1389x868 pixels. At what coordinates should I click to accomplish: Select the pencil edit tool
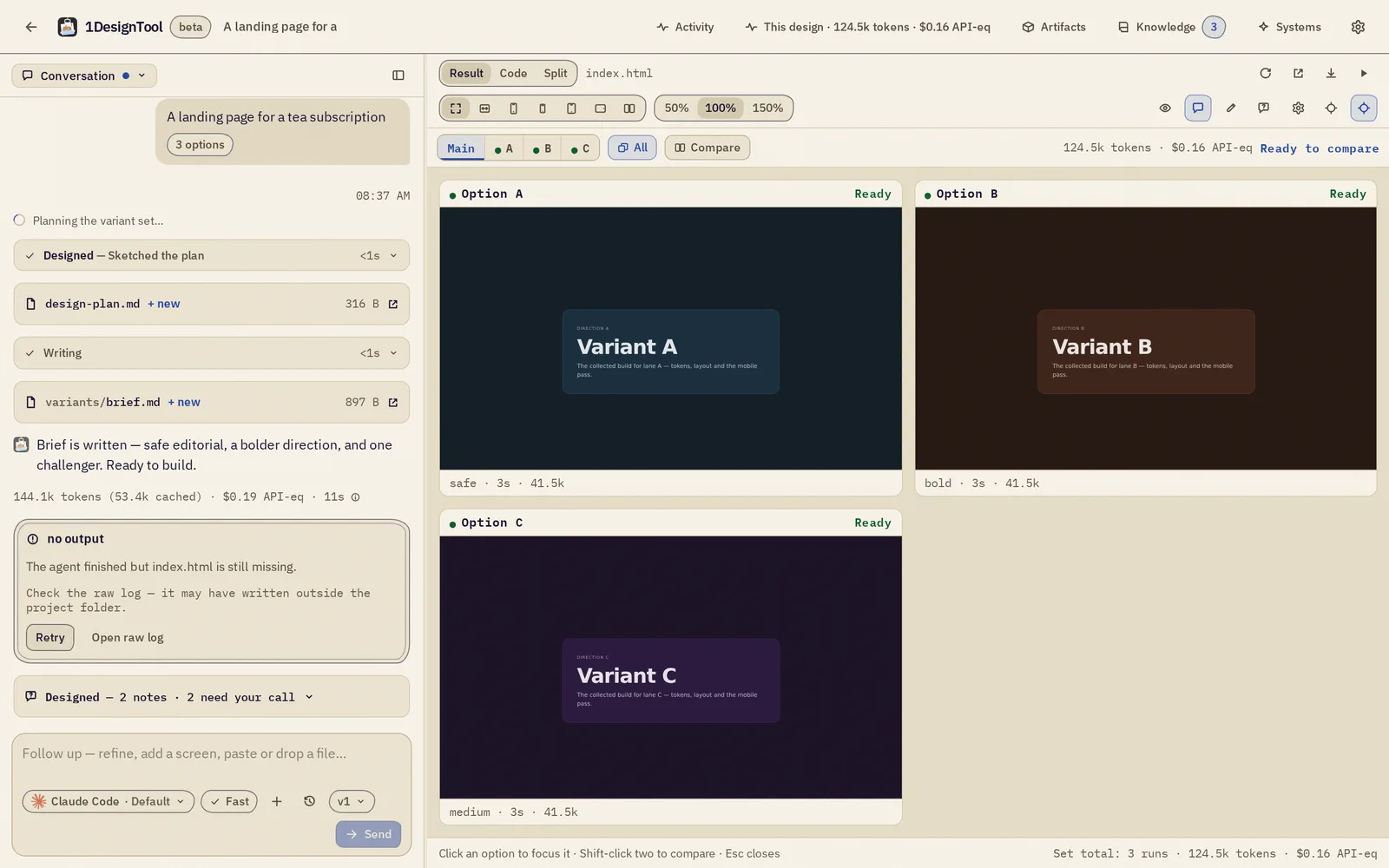pos(1230,108)
